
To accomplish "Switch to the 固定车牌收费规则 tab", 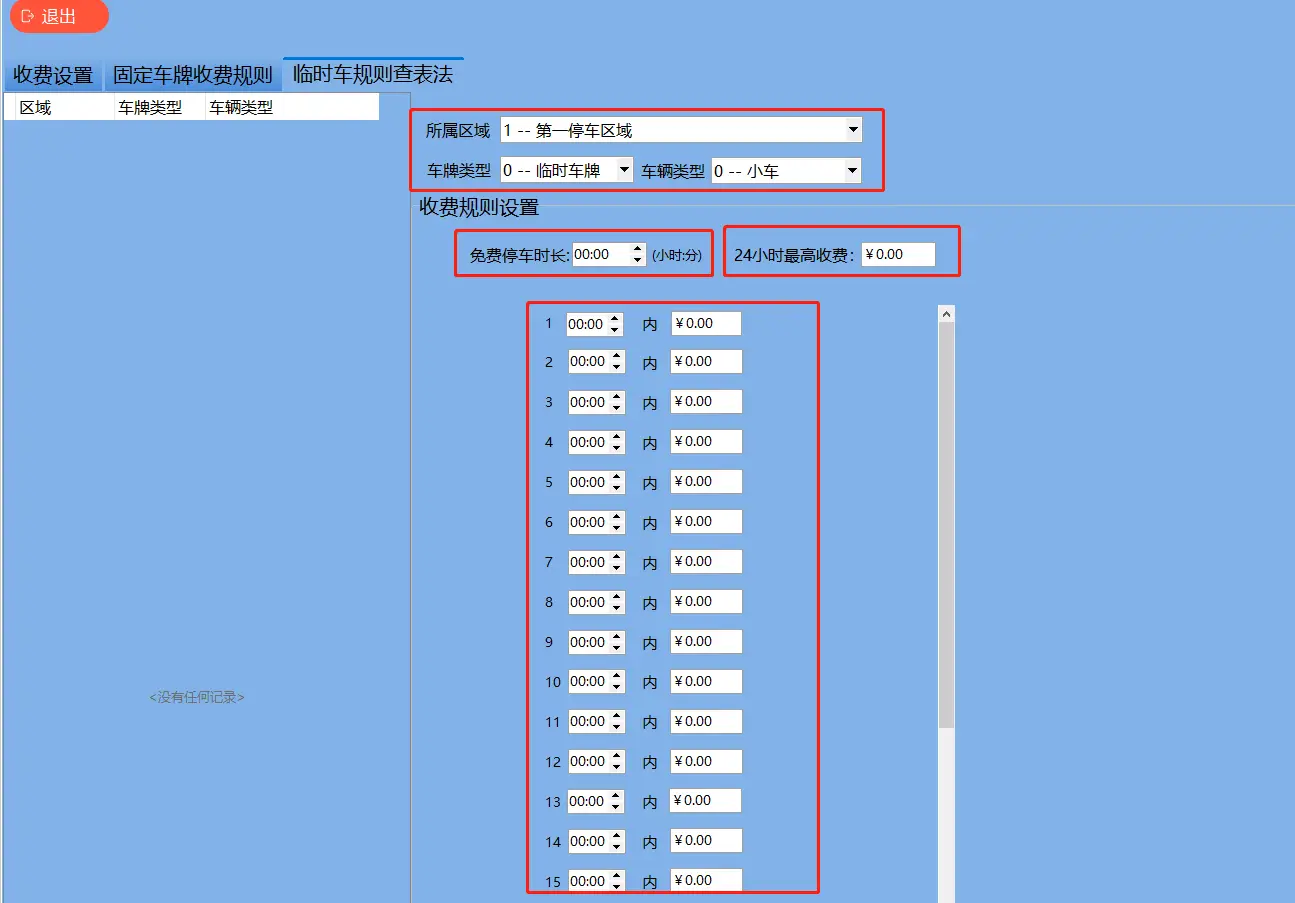I will pos(191,74).
